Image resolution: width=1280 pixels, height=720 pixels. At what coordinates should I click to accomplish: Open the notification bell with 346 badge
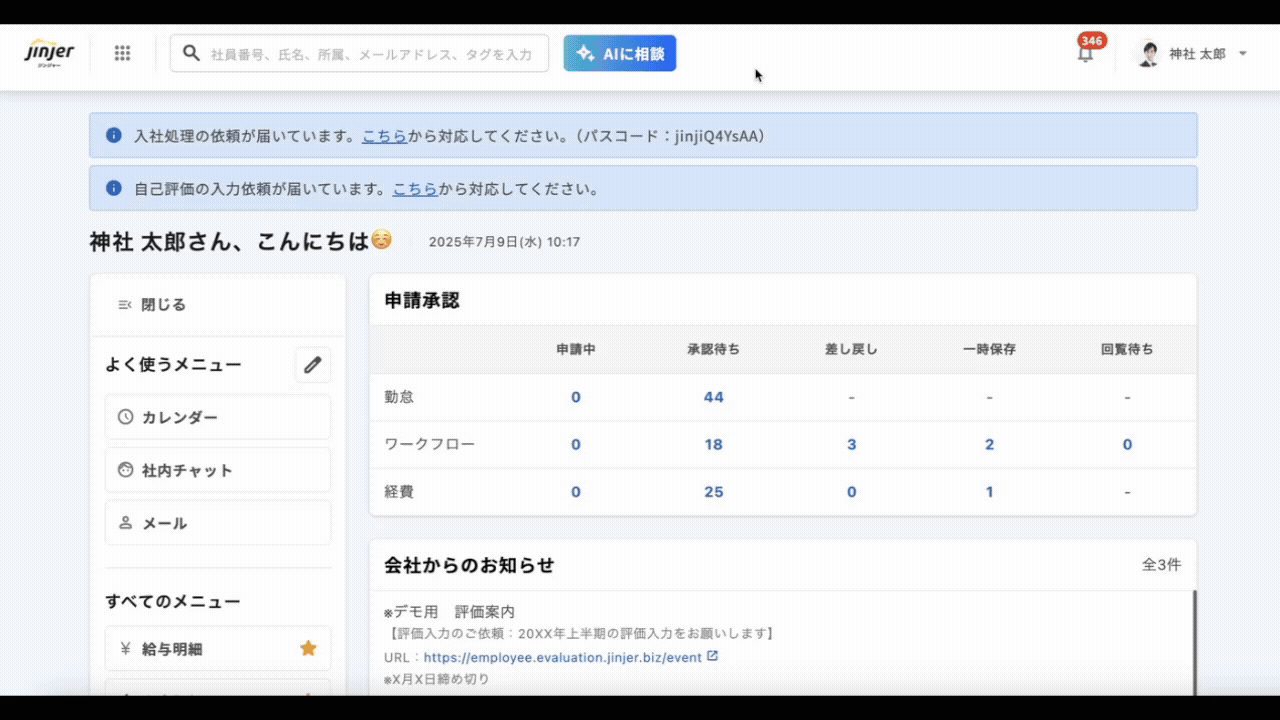click(x=1085, y=54)
